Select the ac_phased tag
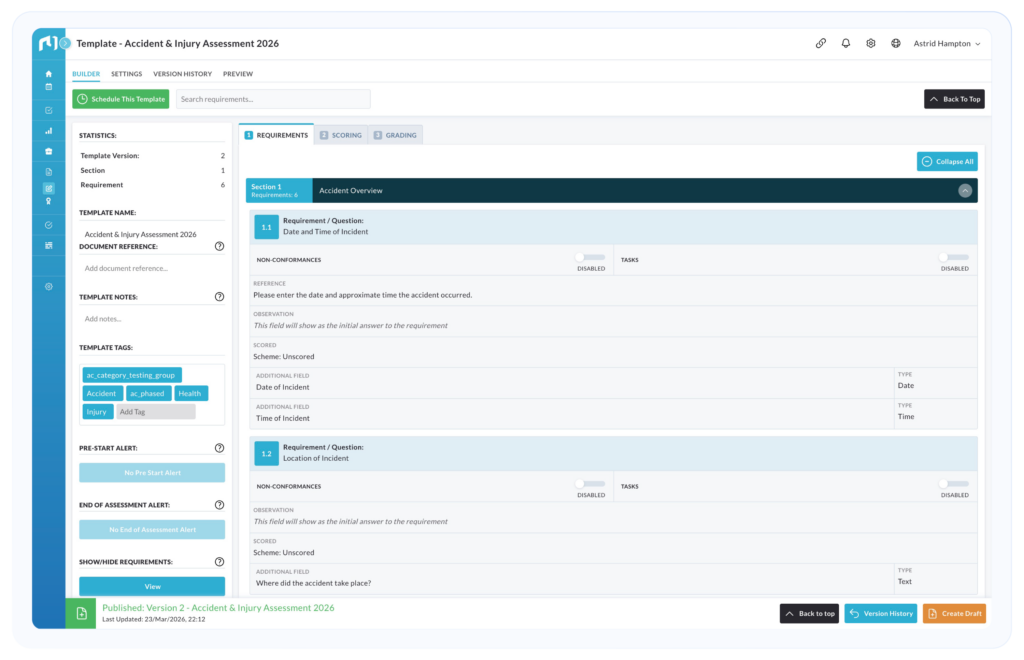 (148, 394)
